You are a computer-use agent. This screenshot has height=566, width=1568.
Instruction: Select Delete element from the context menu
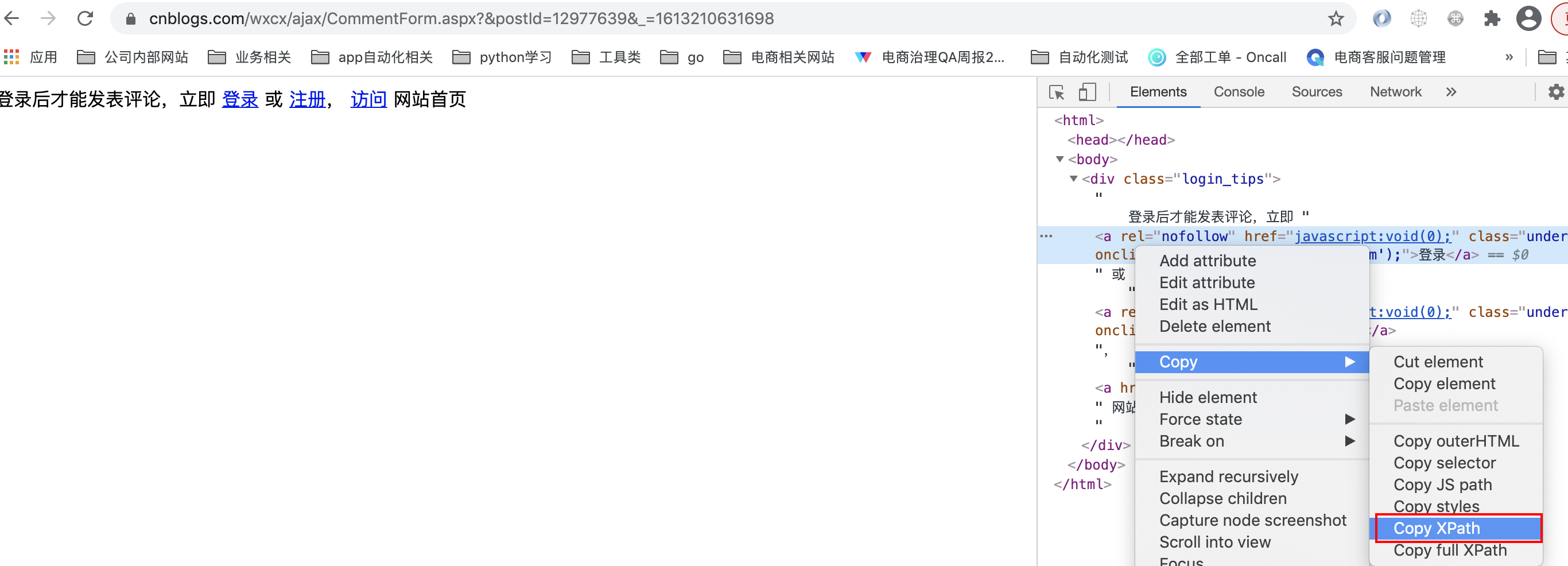click(1214, 326)
